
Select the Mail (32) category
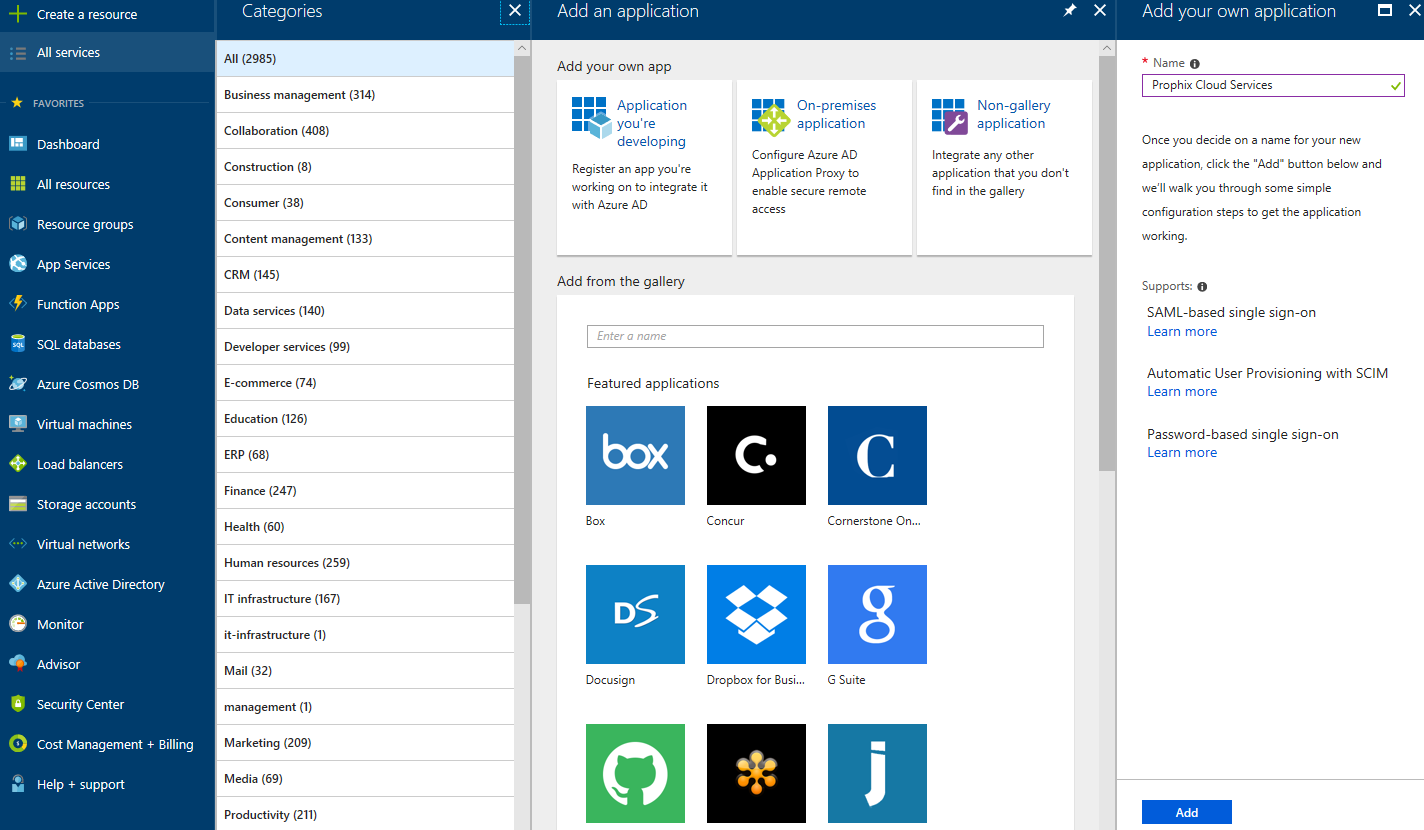(x=365, y=671)
